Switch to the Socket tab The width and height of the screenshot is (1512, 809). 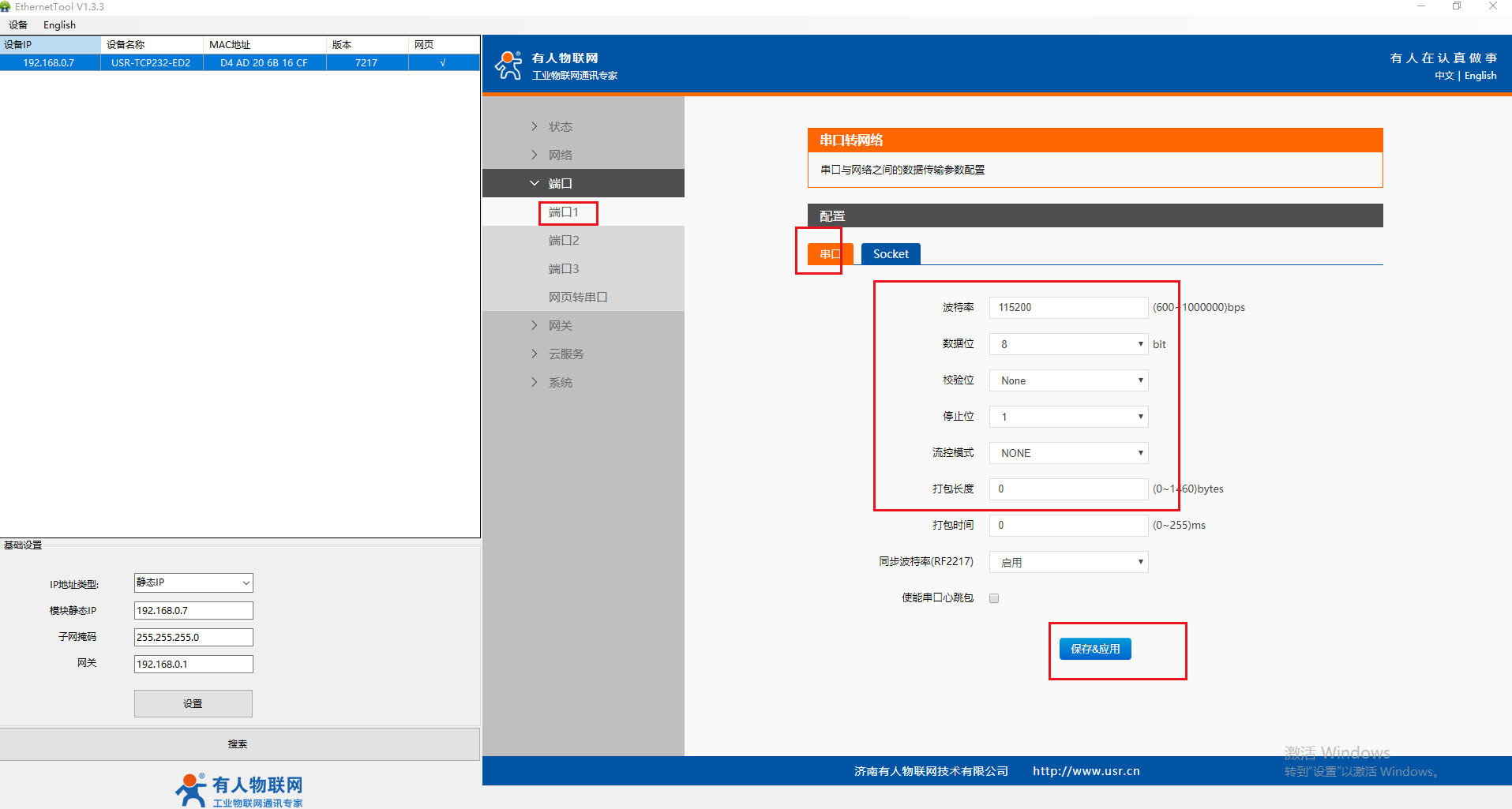tap(890, 254)
